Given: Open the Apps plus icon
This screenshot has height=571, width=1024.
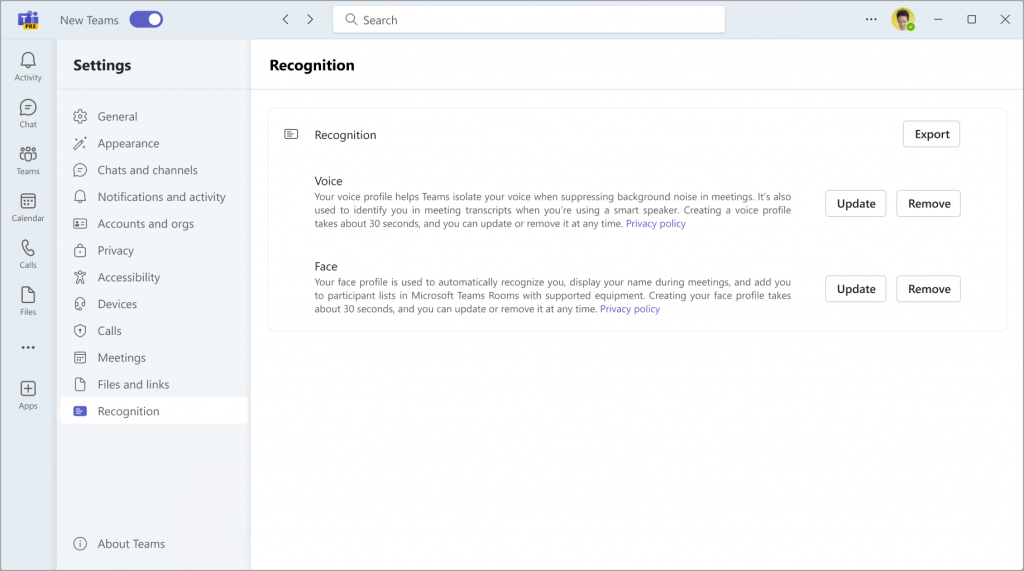Looking at the screenshot, I should pyautogui.click(x=28, y=389).
